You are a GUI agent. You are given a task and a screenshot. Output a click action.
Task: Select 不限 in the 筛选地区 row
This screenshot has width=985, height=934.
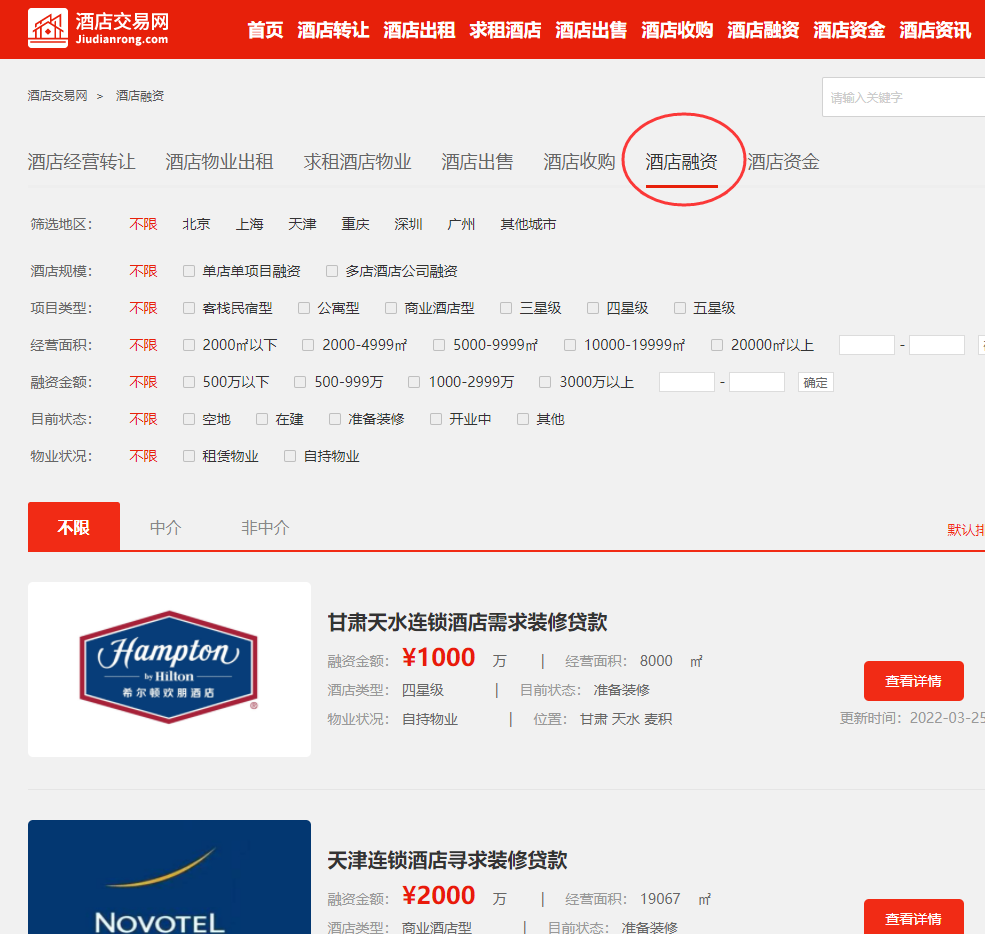[143, 224]
